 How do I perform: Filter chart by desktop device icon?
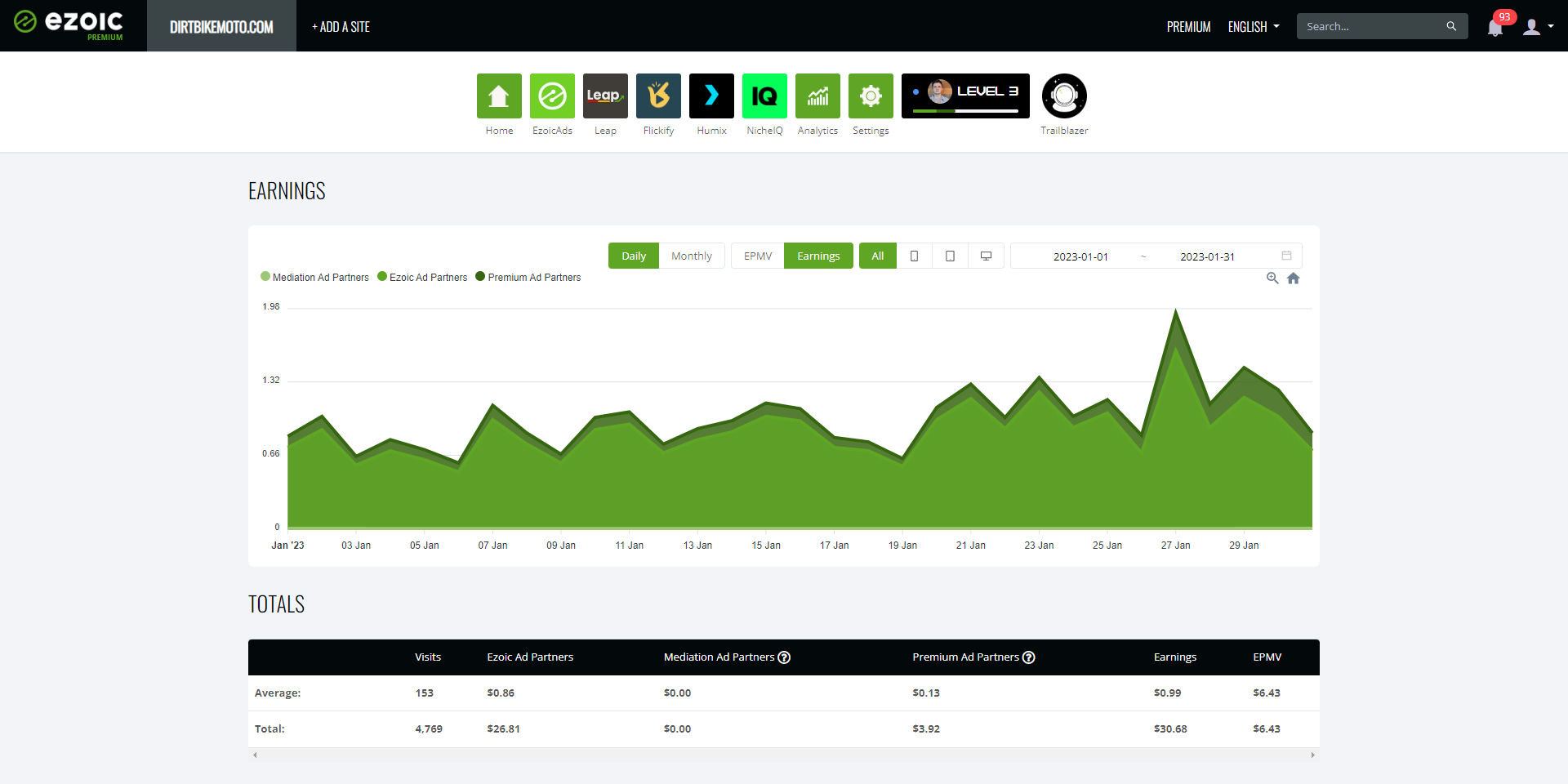click(986, 256)
